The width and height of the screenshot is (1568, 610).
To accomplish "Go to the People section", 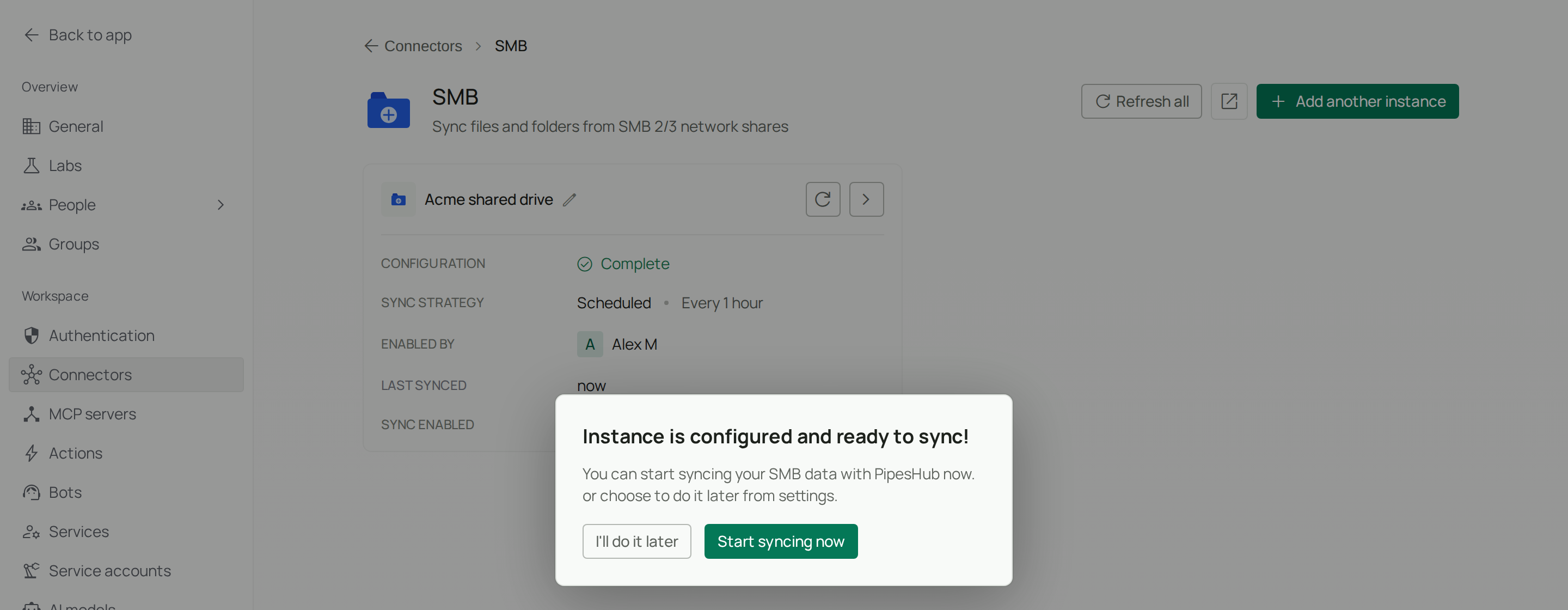I will click(x=126, y=205).
